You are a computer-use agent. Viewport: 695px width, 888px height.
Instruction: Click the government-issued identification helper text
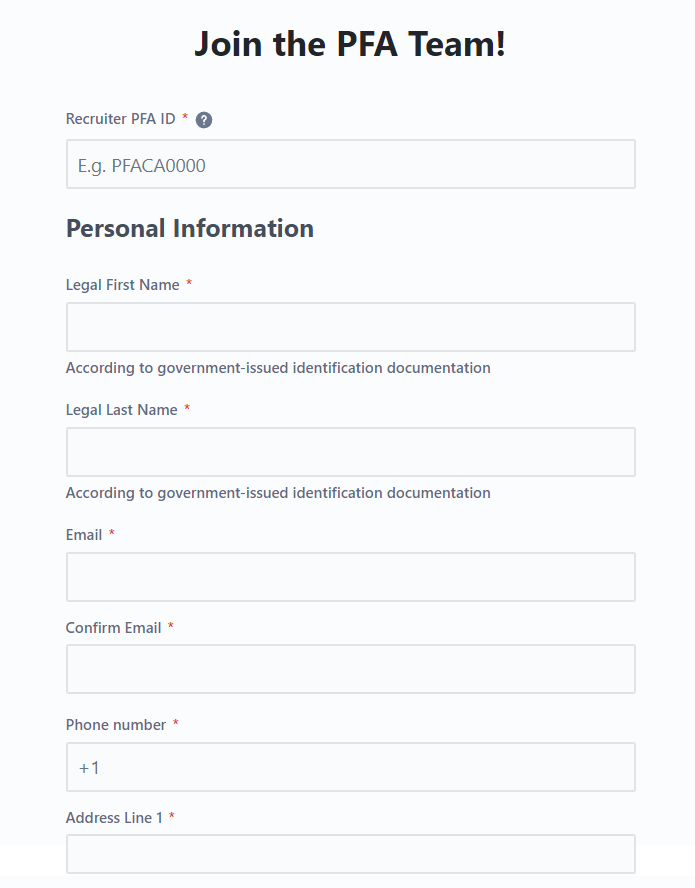click(x=278, y=368)
